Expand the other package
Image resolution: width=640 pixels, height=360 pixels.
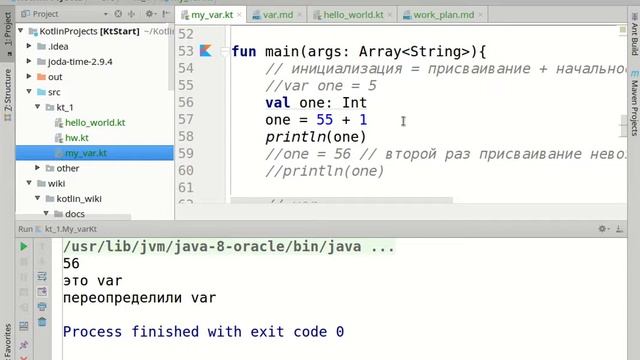38,168
